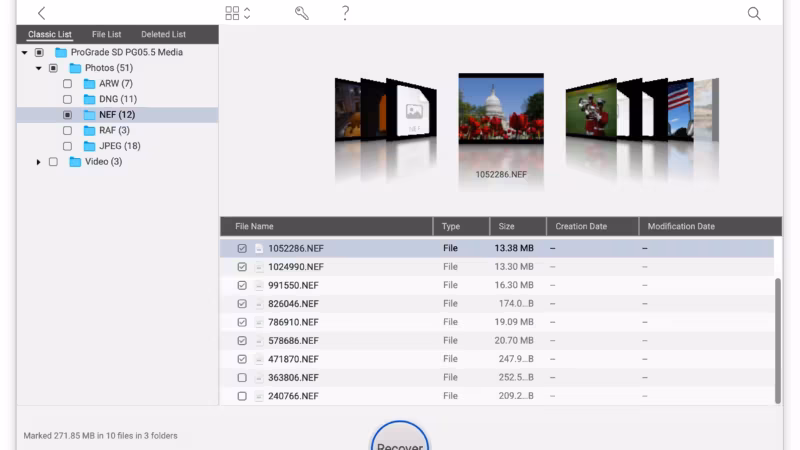Screen dimensions: 800x450
Task: Select the ProGrade SD PG05.5 Media folder icon
Action: [61, 53]
